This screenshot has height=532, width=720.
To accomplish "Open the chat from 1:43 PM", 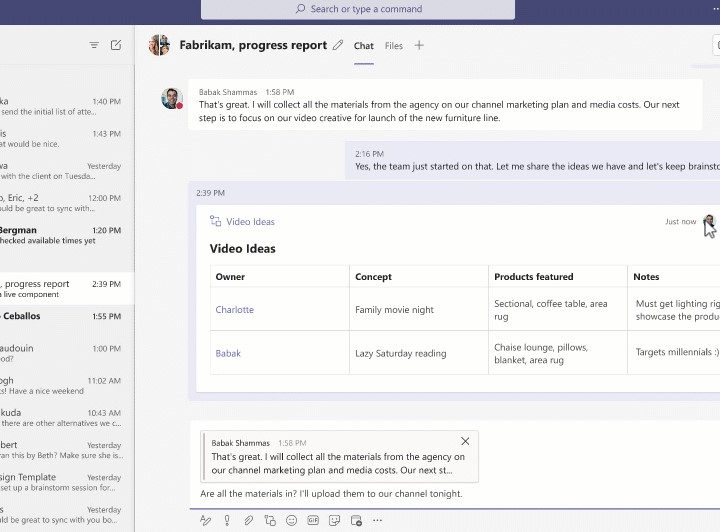I will click(x=67, y=138).
